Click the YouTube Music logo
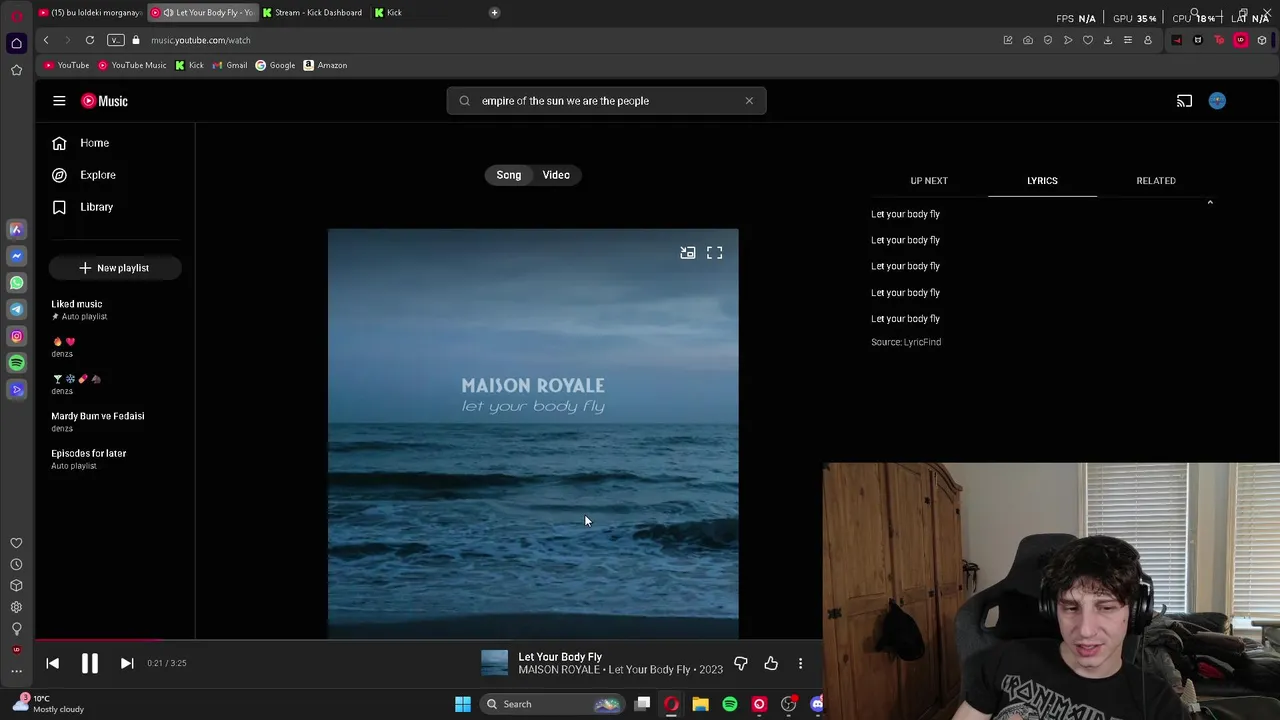1280x720 pixels. pyautogui.click(x=105, y=101)
